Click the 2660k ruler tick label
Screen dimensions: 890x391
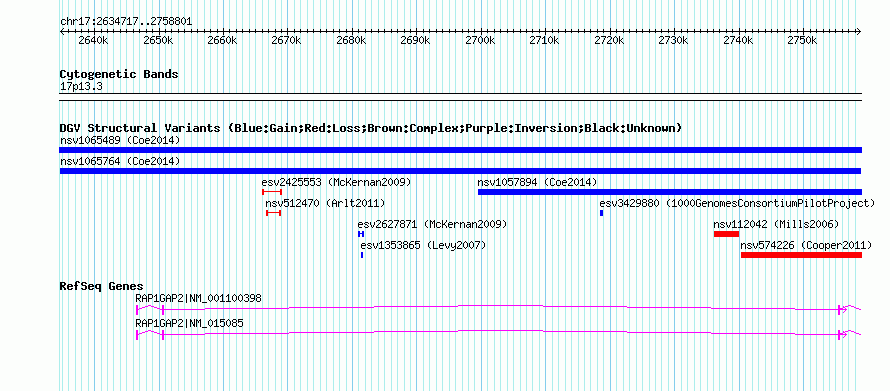[x=222, y=41]
